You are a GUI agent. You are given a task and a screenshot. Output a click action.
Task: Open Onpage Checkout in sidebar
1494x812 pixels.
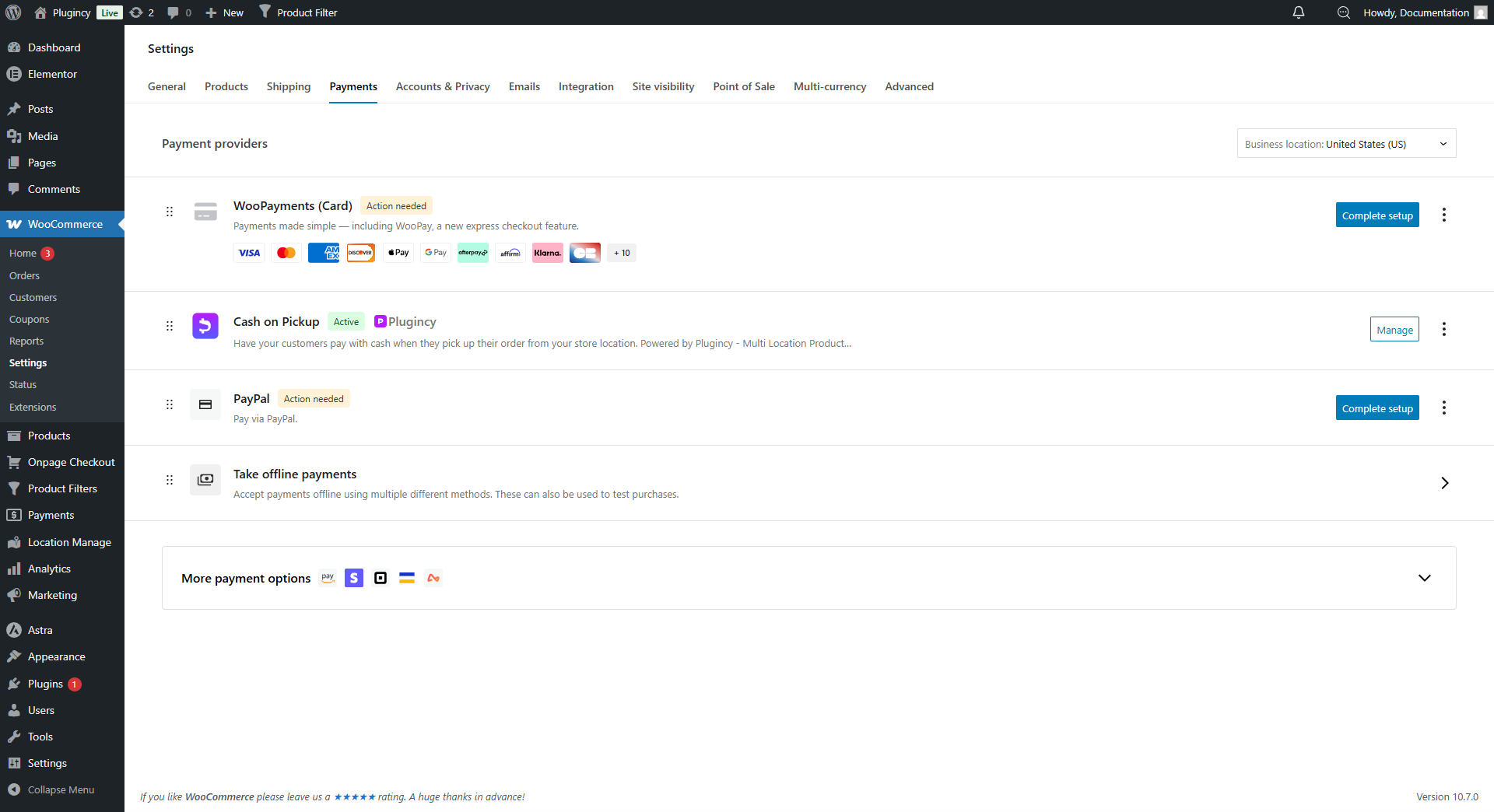coord(62,462)
